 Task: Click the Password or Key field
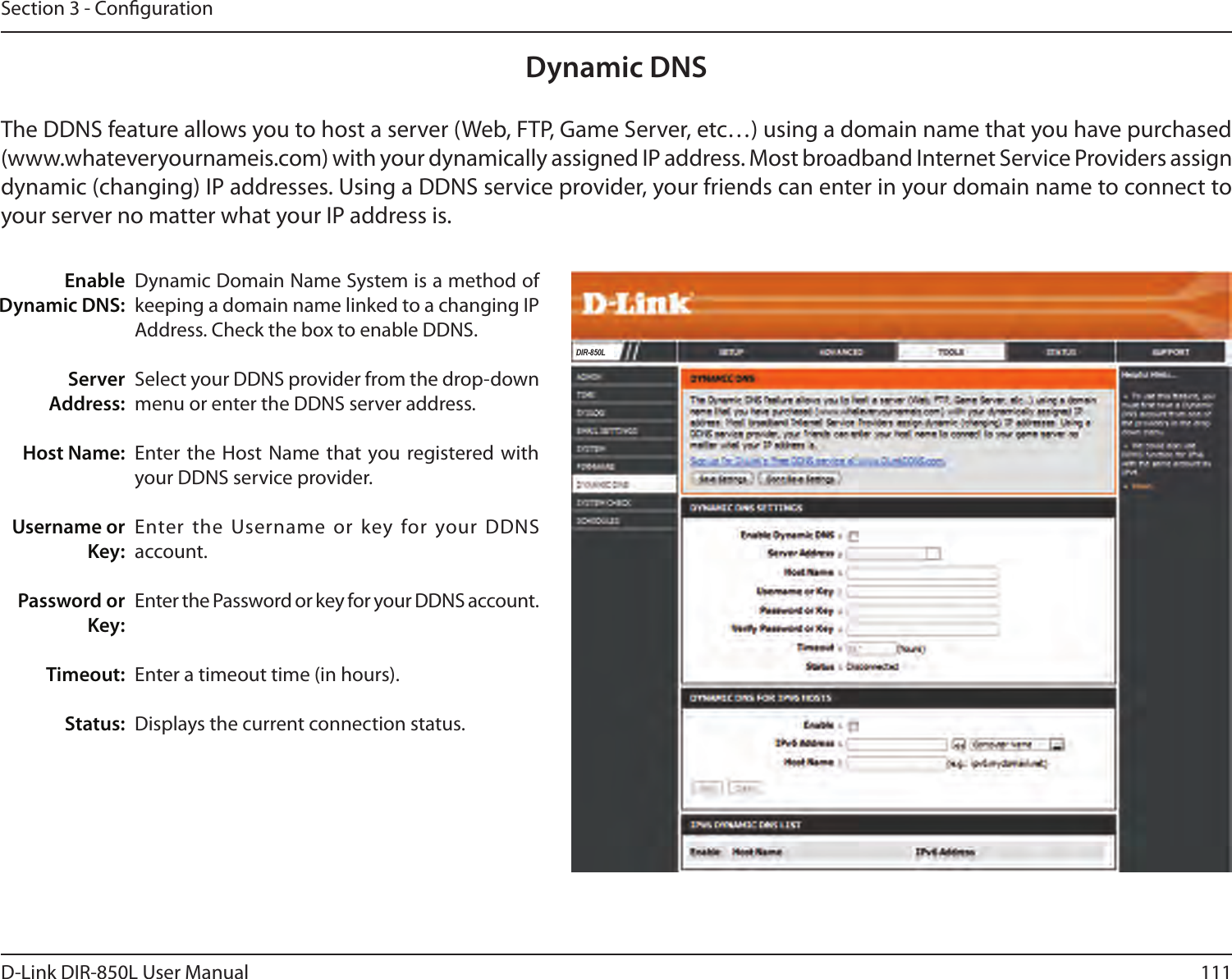pyautogui.click(x=923, y=611)
